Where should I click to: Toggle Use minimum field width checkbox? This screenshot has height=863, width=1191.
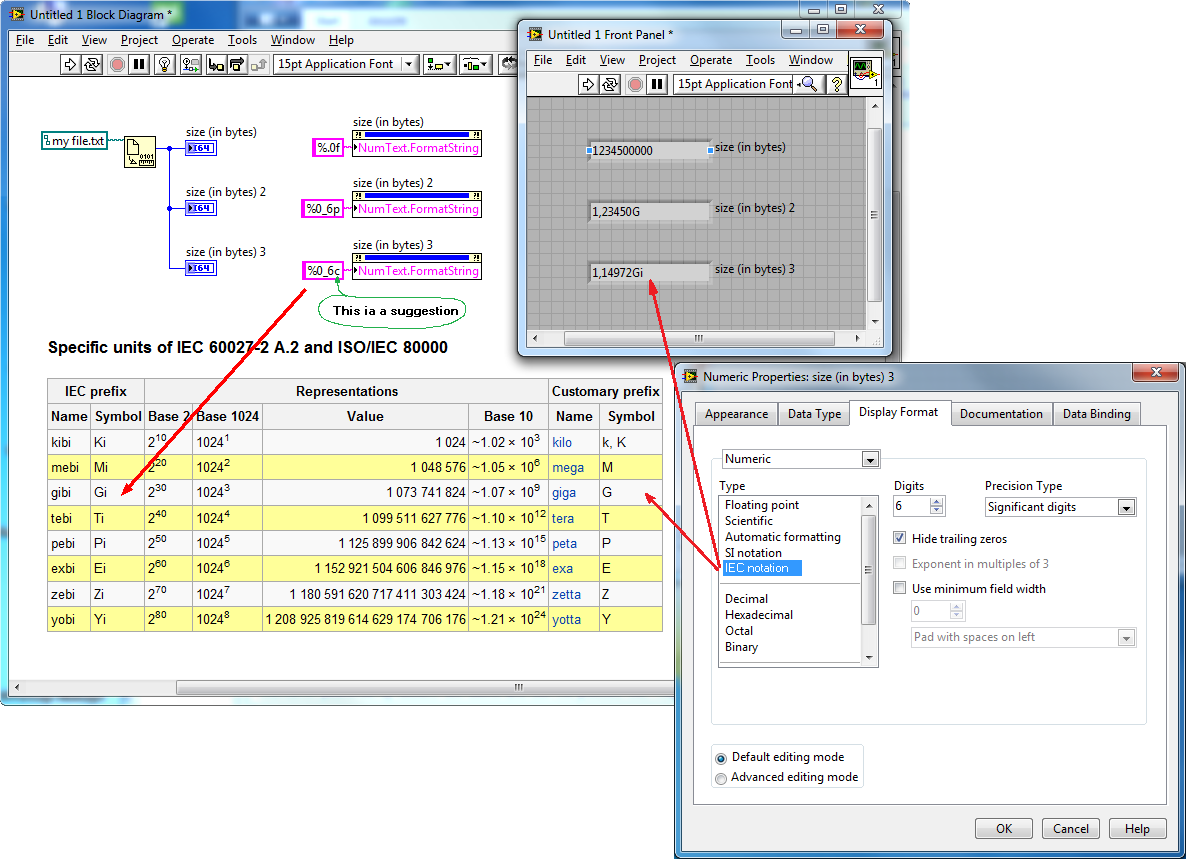(899, 588)
